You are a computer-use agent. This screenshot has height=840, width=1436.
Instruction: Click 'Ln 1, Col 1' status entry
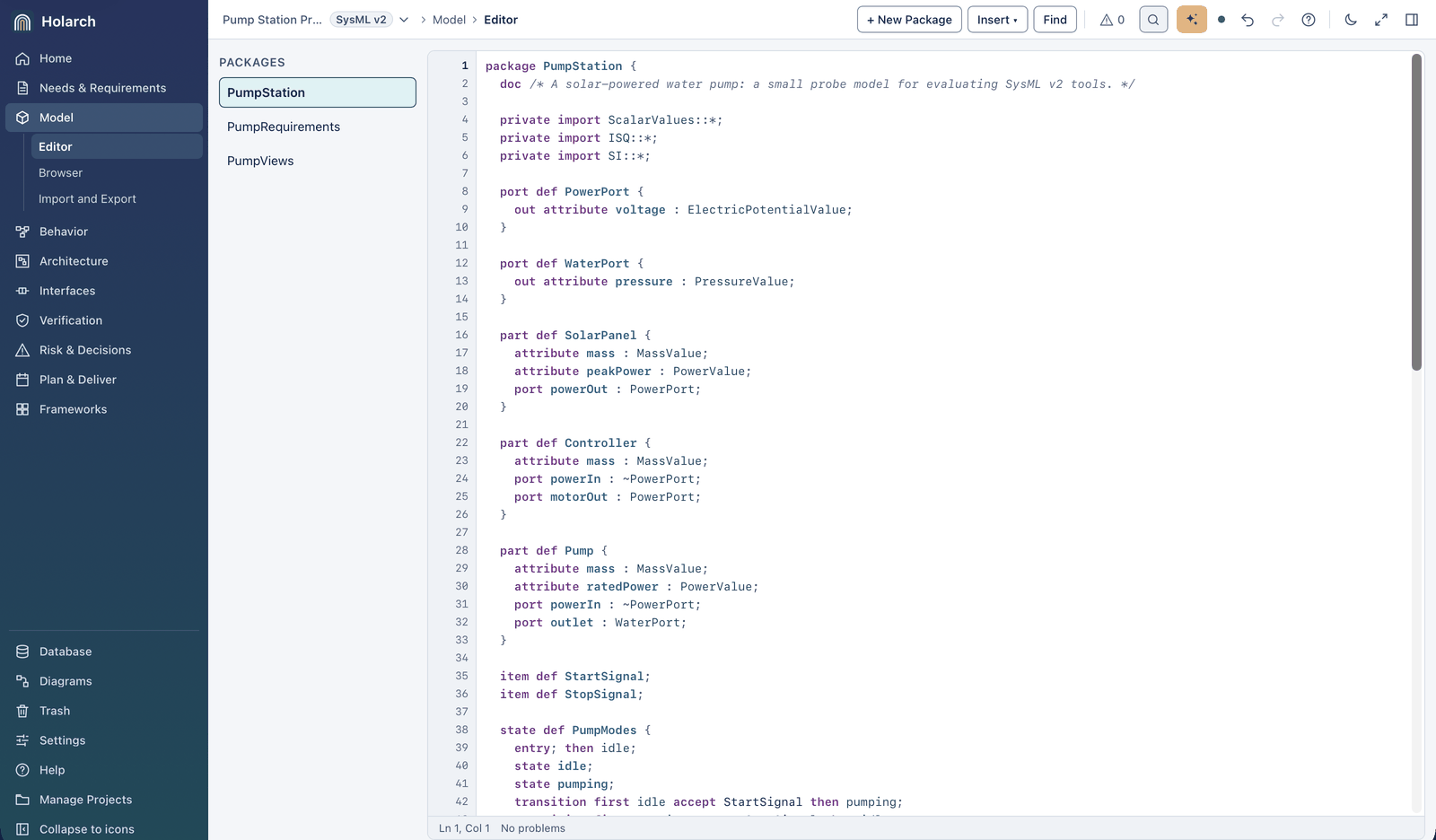point(464,828)
